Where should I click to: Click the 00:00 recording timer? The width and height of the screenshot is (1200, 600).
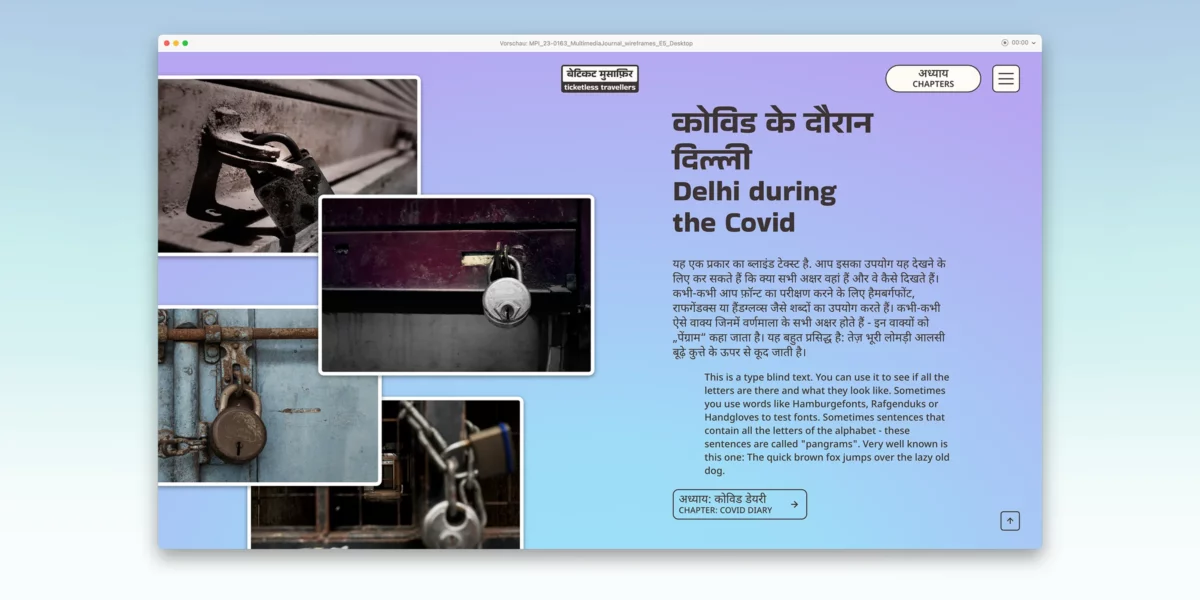(1020, 43)
